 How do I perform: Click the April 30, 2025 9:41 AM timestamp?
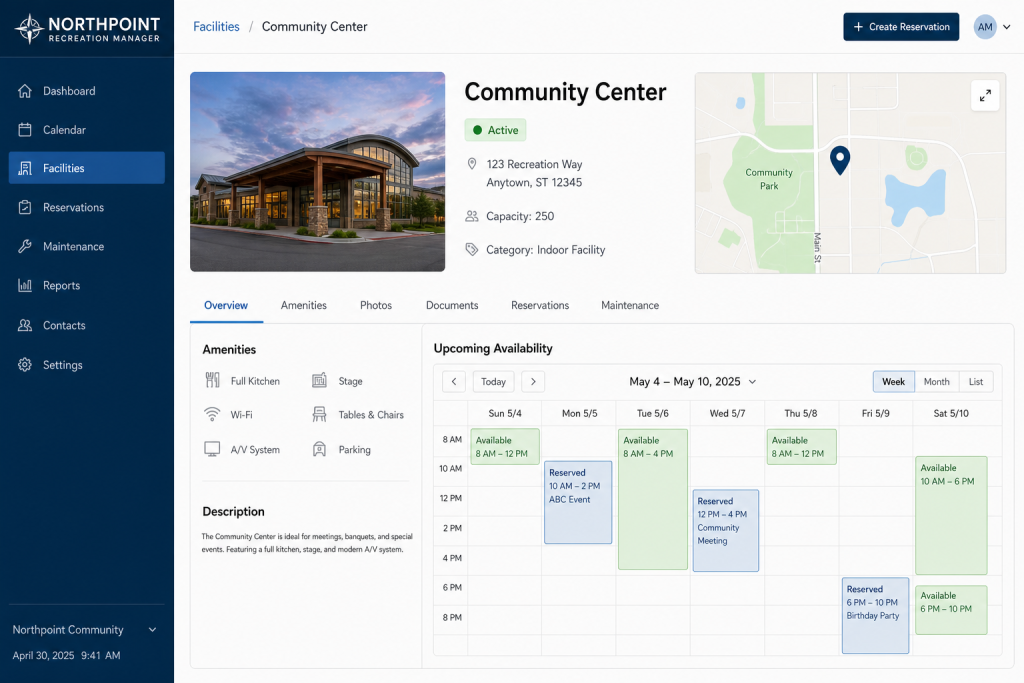click(x=67, y=655)
